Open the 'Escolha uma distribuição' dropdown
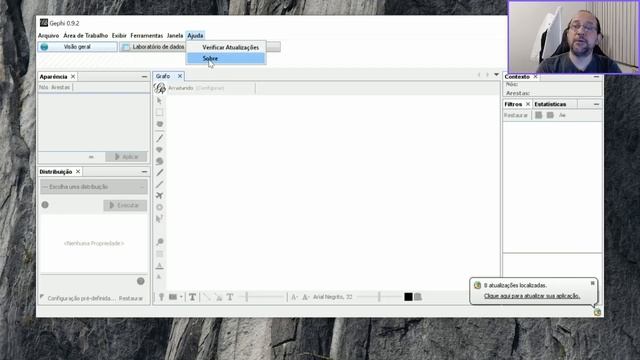This screenshot has height=360, width=640. pos(93,187)
